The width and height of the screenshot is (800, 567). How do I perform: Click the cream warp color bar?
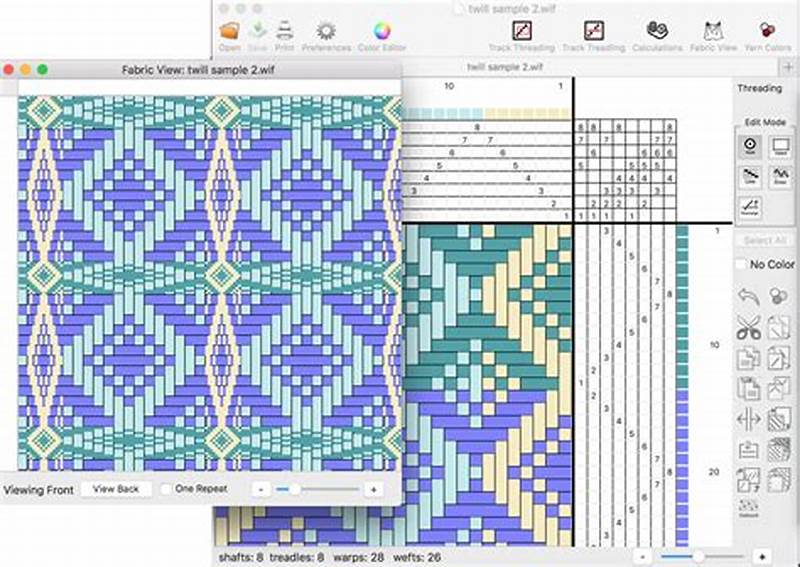pos(527,113)
